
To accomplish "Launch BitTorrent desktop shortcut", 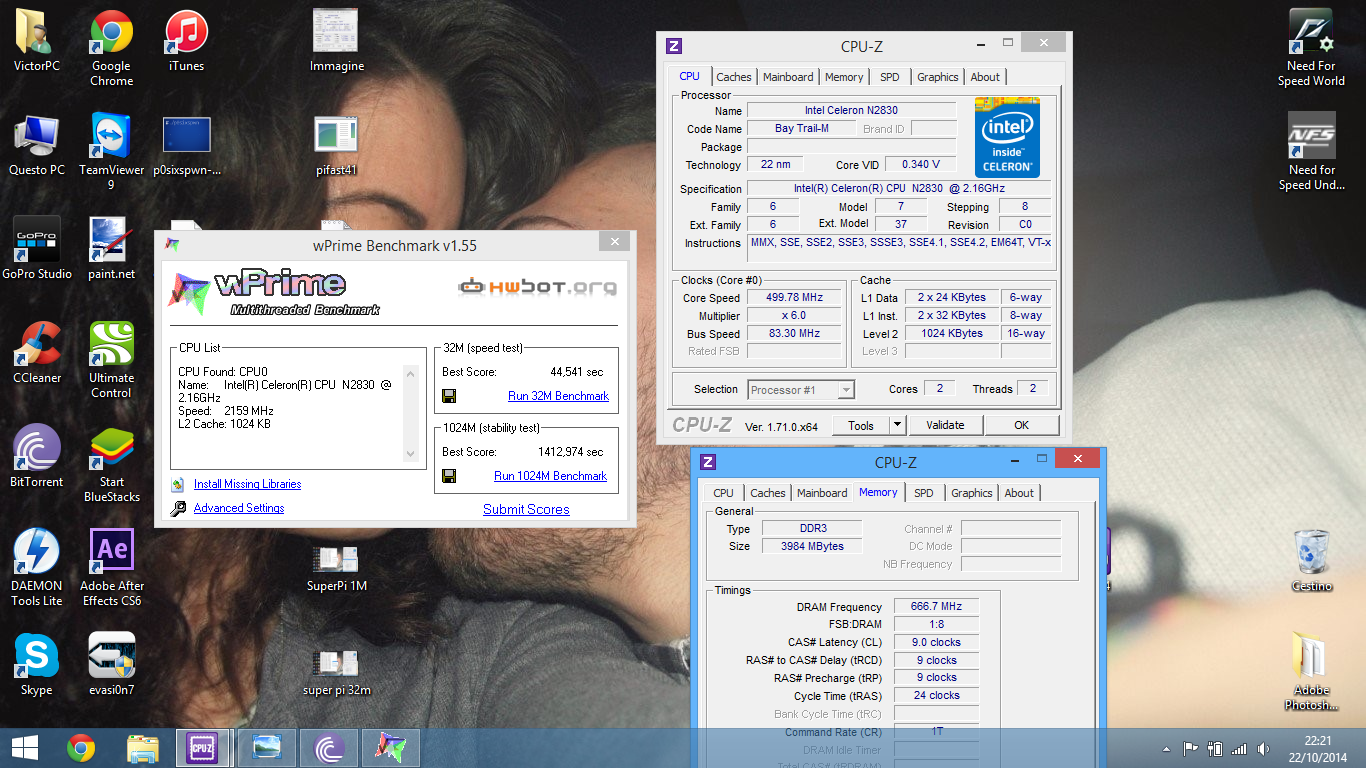I will point(37,456).
